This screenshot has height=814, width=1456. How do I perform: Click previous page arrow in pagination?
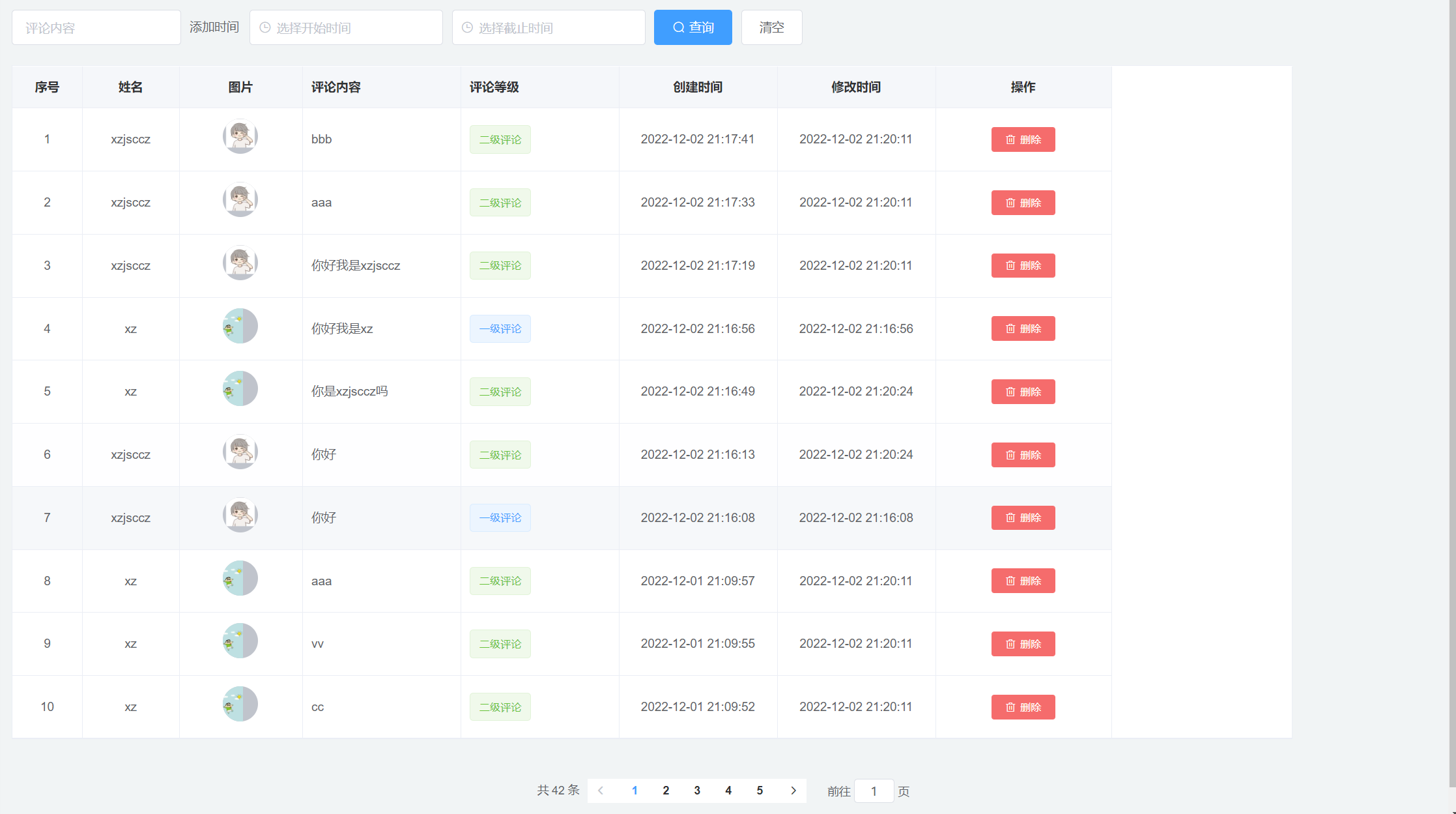[x=601, y=791]
